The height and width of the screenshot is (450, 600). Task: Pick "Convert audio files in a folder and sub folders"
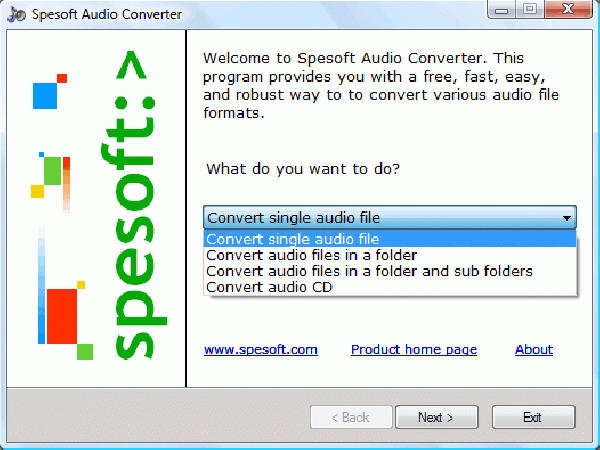(369, 271)
